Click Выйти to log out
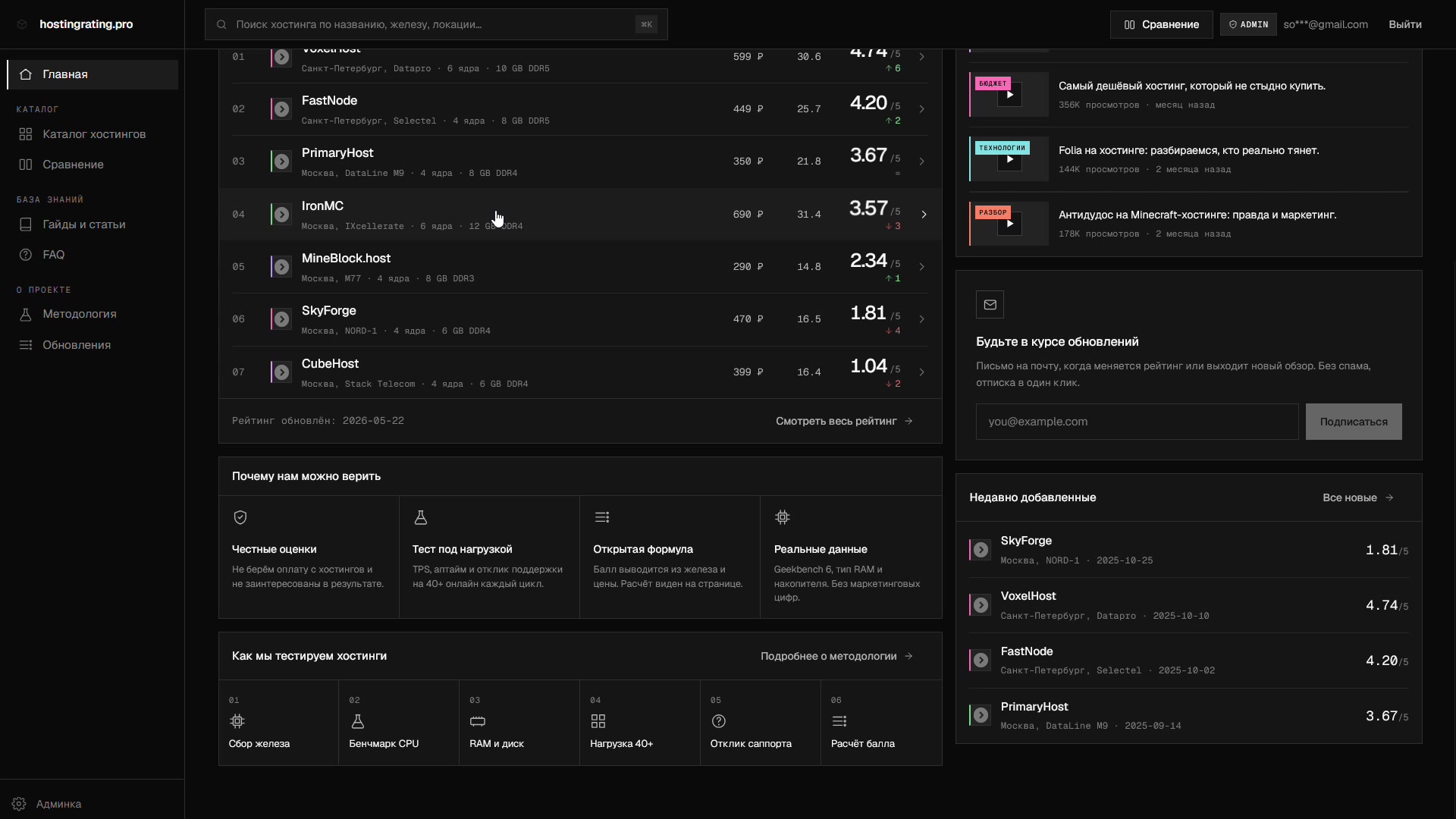 coord(1405,24)
